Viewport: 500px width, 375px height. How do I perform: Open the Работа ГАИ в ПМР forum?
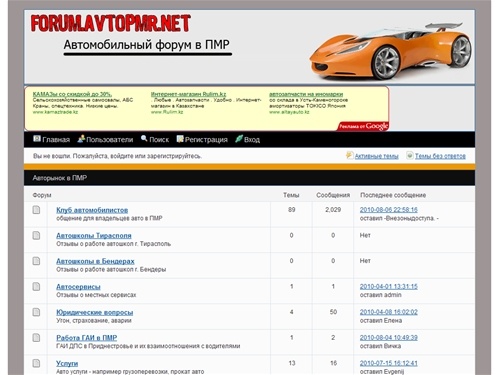coord(87,338)
